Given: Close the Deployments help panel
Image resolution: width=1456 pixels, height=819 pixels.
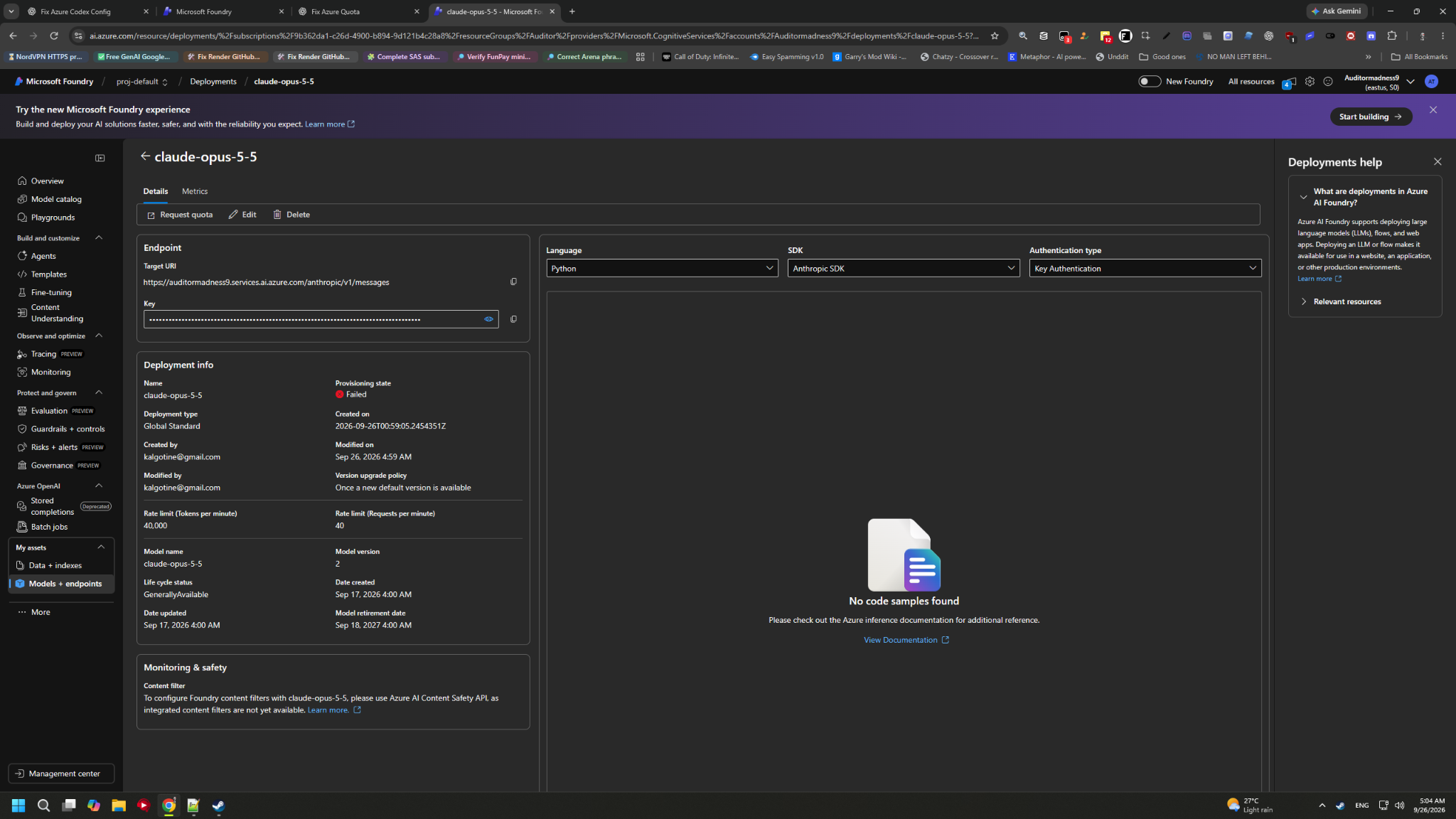Looking at the screenshot, I should click(x=1438, y=162).
